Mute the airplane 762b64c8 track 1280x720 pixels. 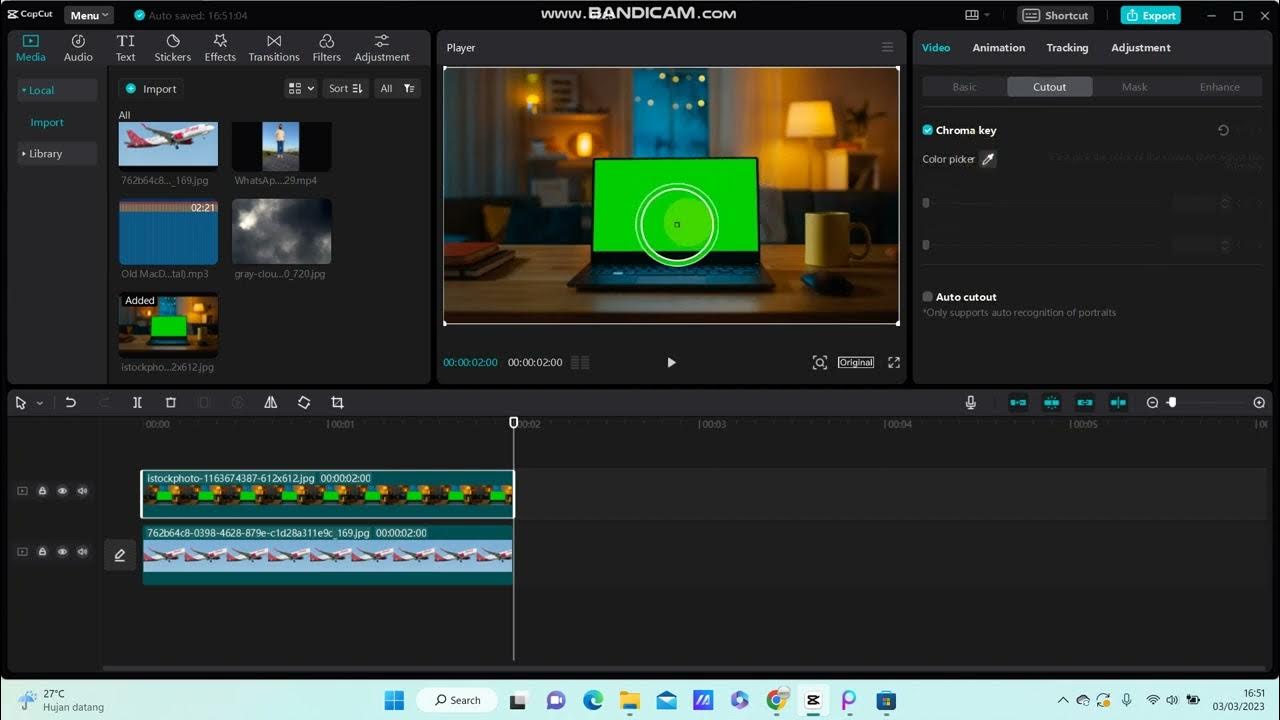[82, 552]
